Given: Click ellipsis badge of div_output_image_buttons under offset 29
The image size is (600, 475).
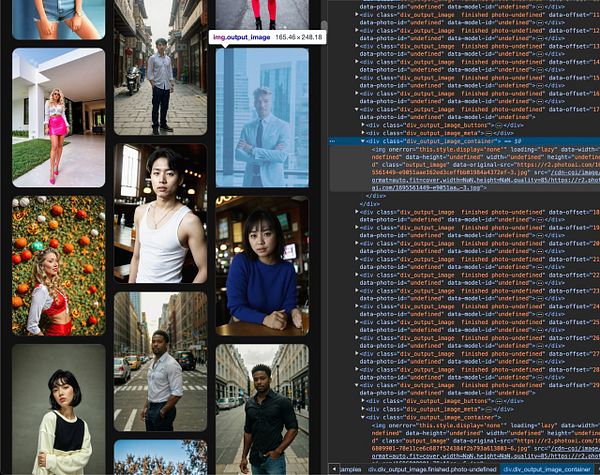Looking at the screenshot, I should click(x=499, y=401).
